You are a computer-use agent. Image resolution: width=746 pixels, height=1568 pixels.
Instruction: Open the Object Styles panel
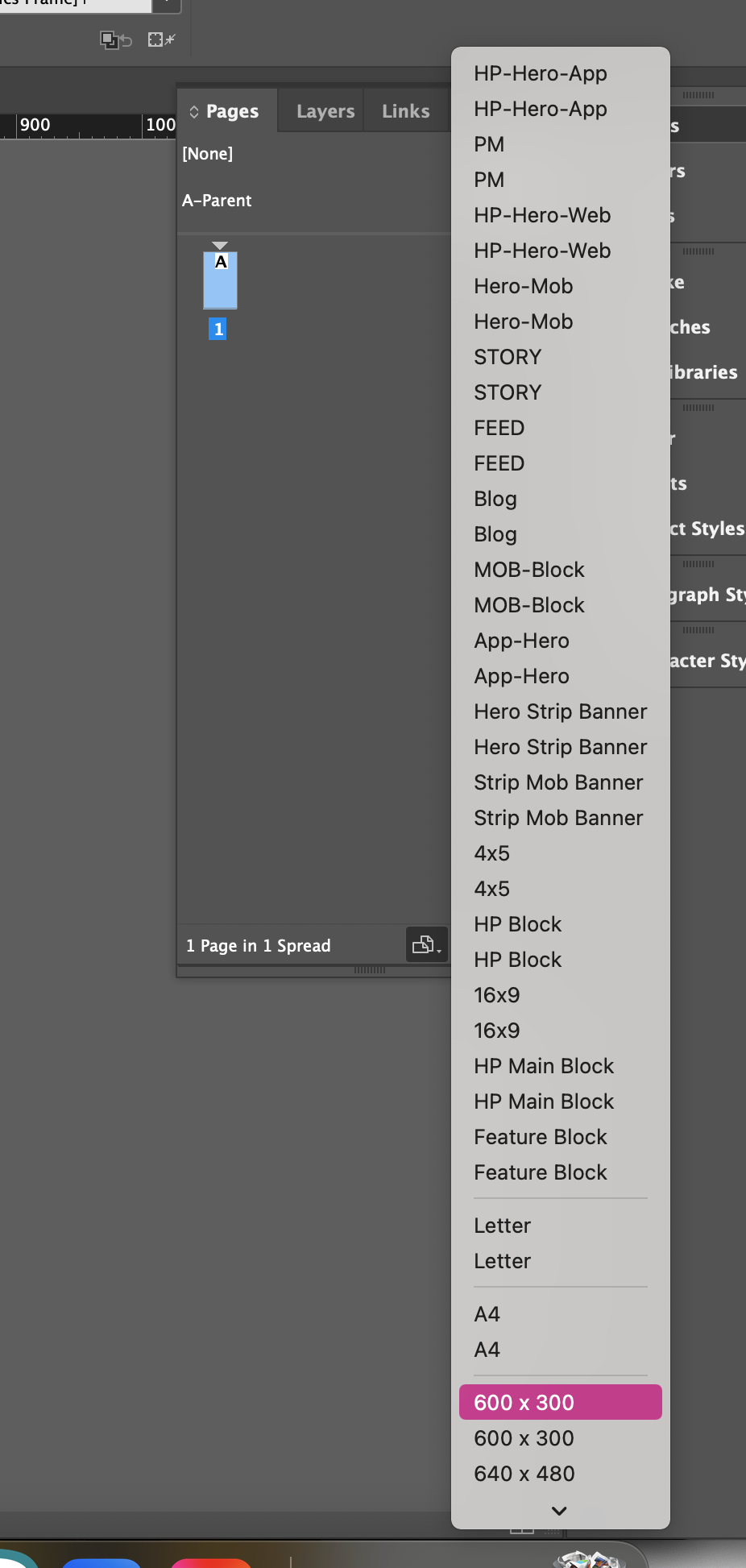pyautogui.click(x=709, y=529)
